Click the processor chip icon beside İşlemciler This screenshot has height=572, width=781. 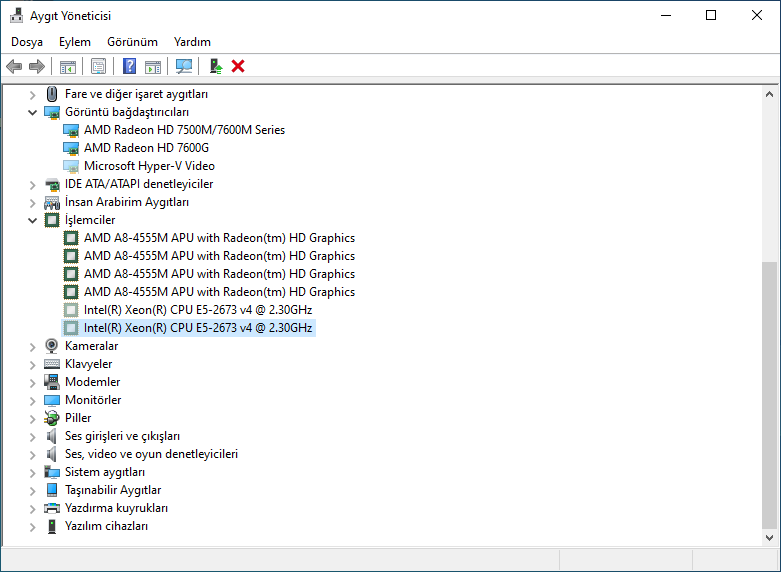pos(52,220)
